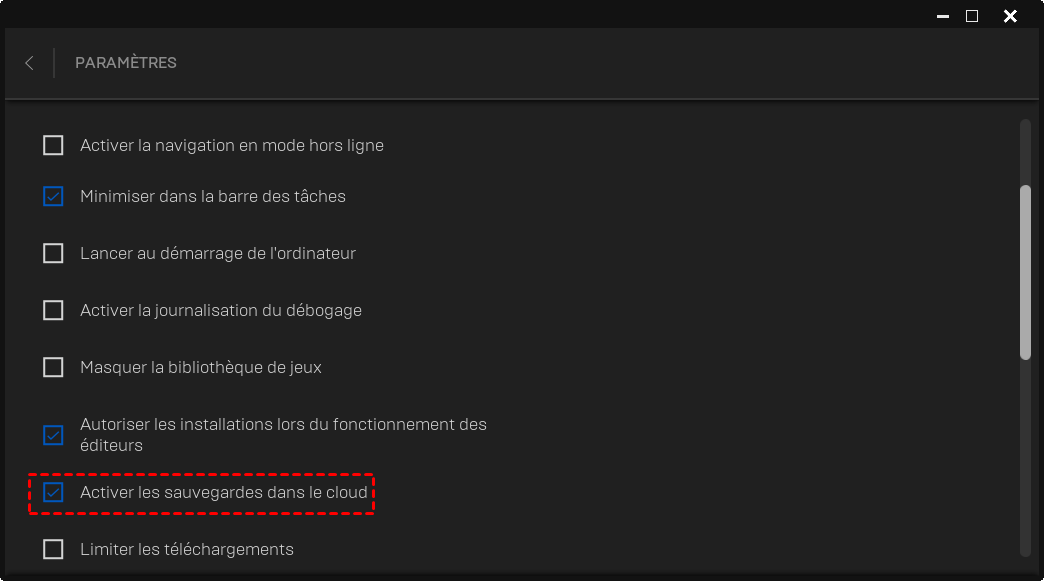Click the vertical scrollbar thumb
Viewport: 1044px width, 581px height.
tap(1025, 272)
